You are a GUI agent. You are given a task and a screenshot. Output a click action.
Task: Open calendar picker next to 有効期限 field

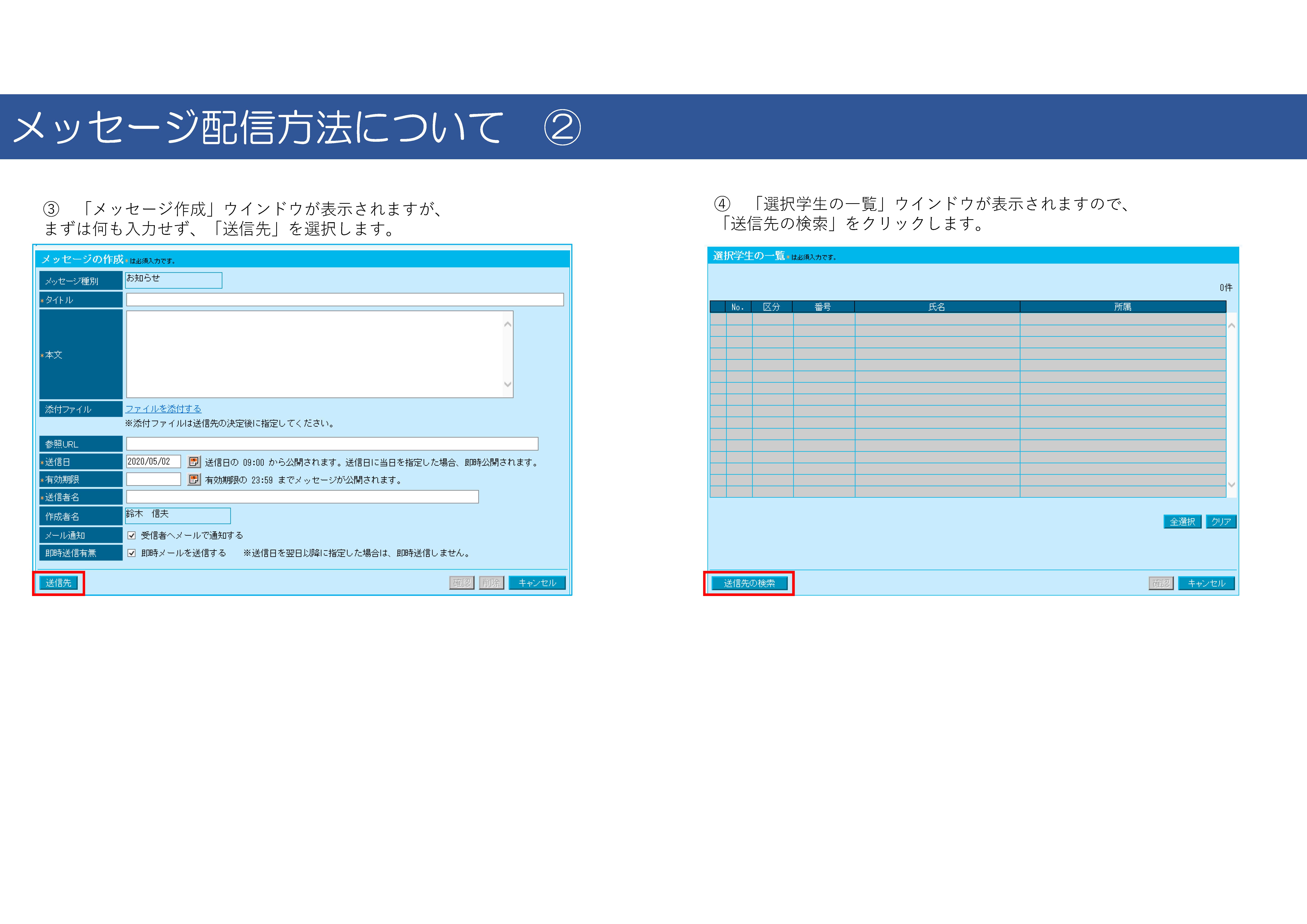click(194, 479)
